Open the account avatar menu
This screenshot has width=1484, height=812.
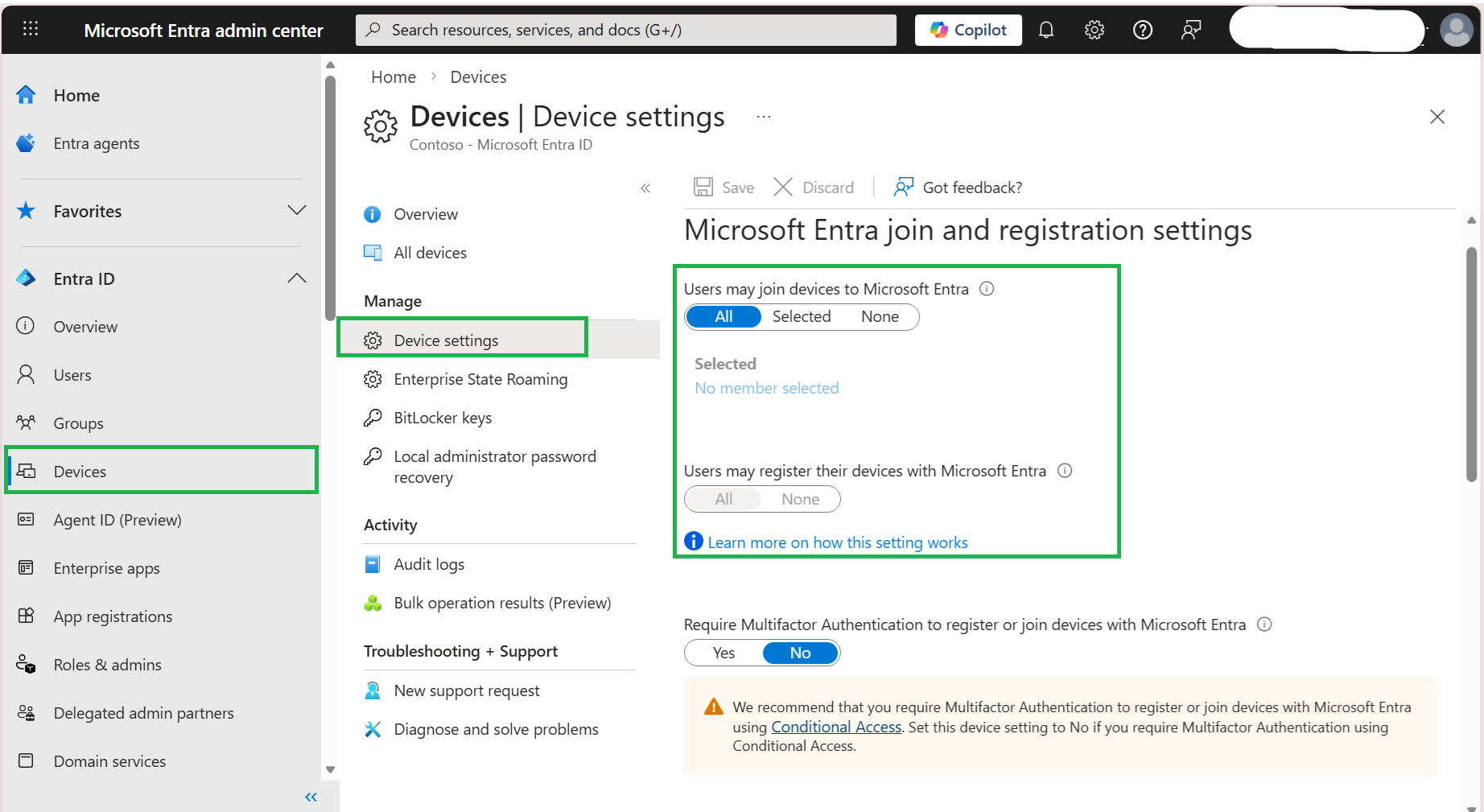pos(1457,31)
